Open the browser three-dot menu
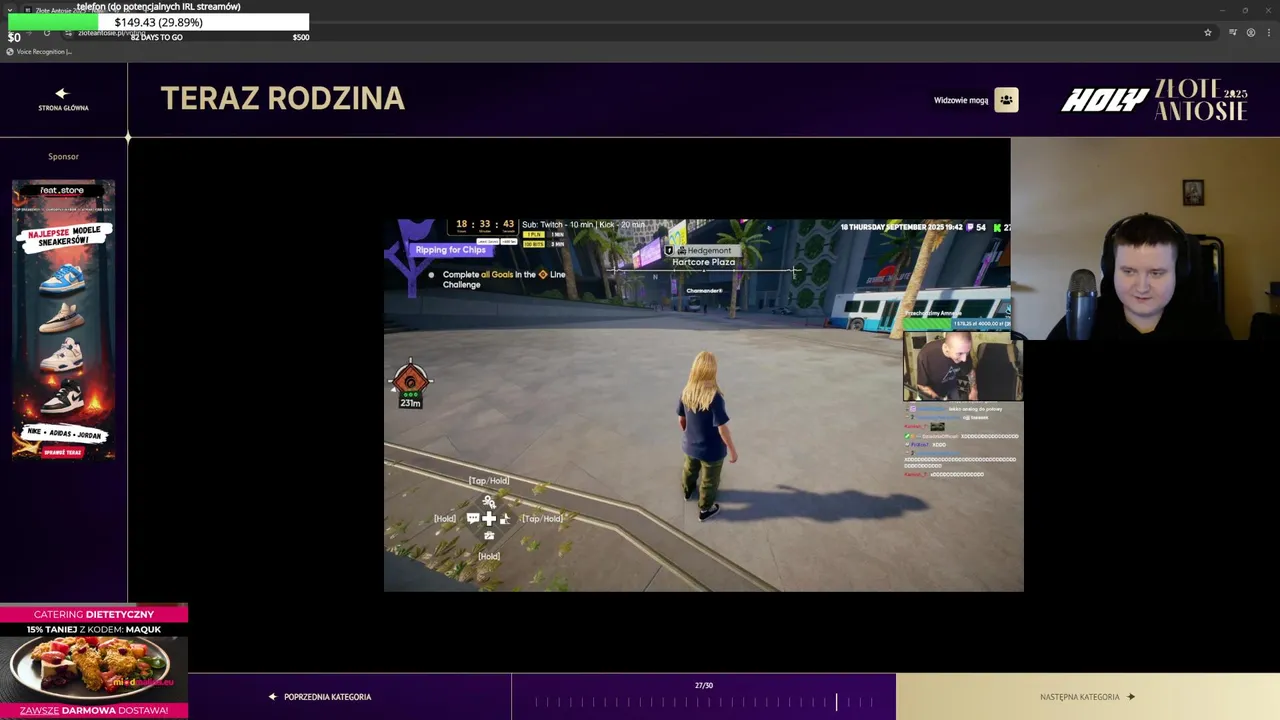Viewport: 1280px width, 720px height. 1268,32
